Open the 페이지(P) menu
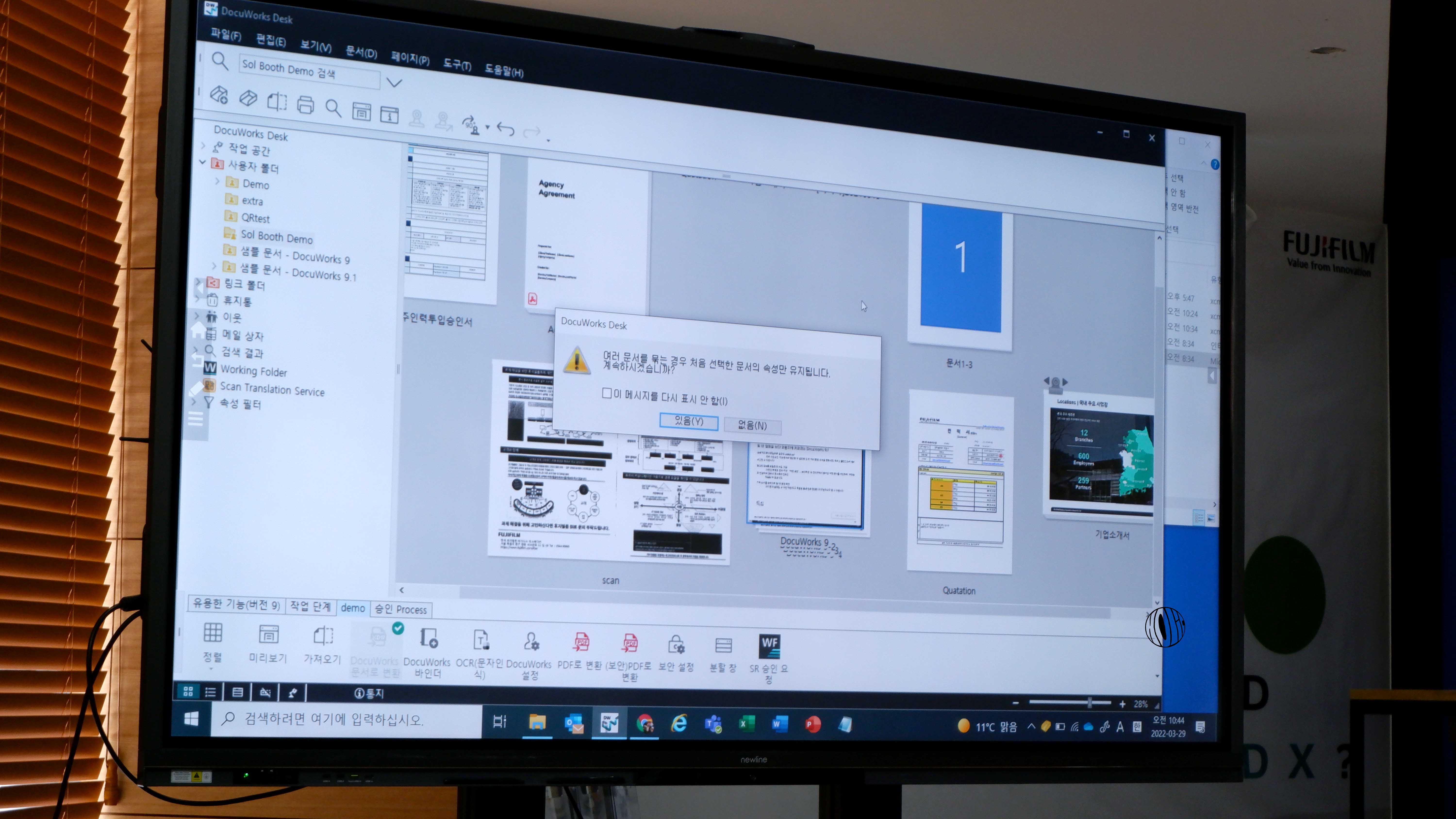The height and width of the screenshot is (819, 1456). [410, 59]
